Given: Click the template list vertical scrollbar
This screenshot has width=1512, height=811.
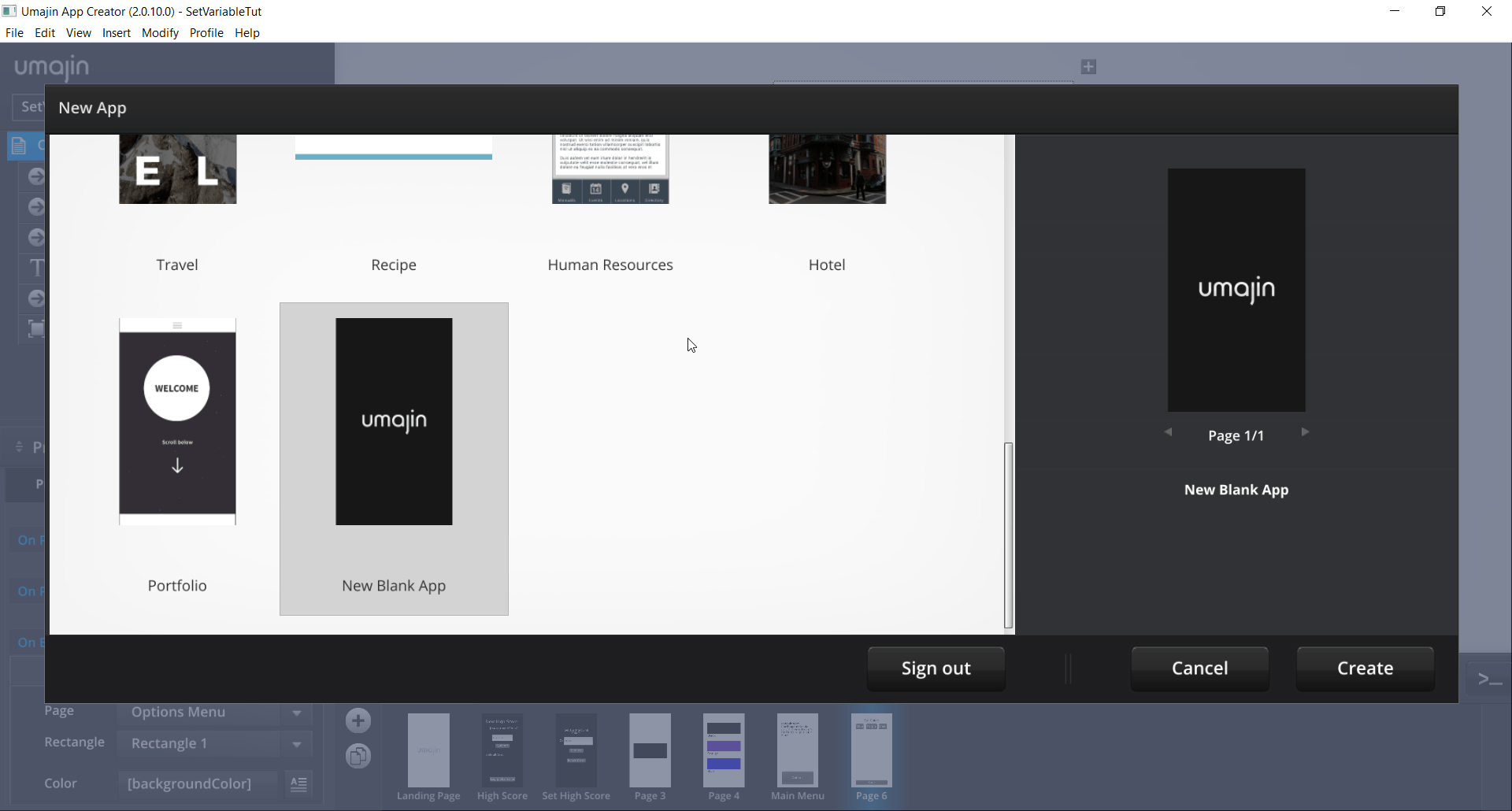Looking at the screenshot, I should pos(1008,535).
